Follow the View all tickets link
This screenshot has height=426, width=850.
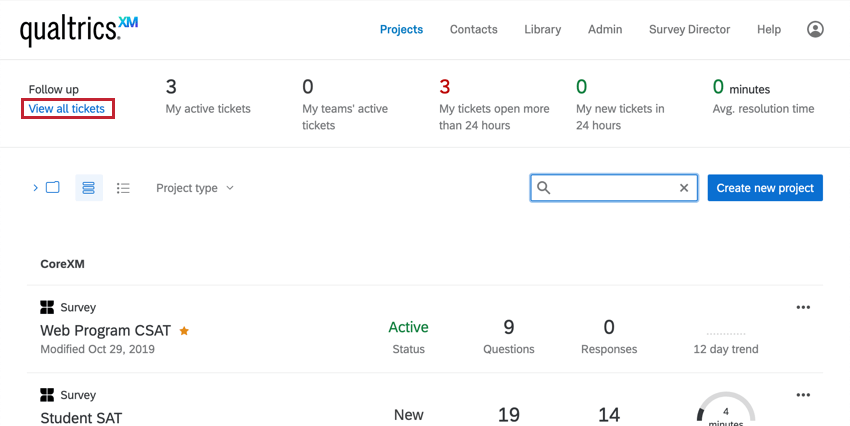(67, 109)
